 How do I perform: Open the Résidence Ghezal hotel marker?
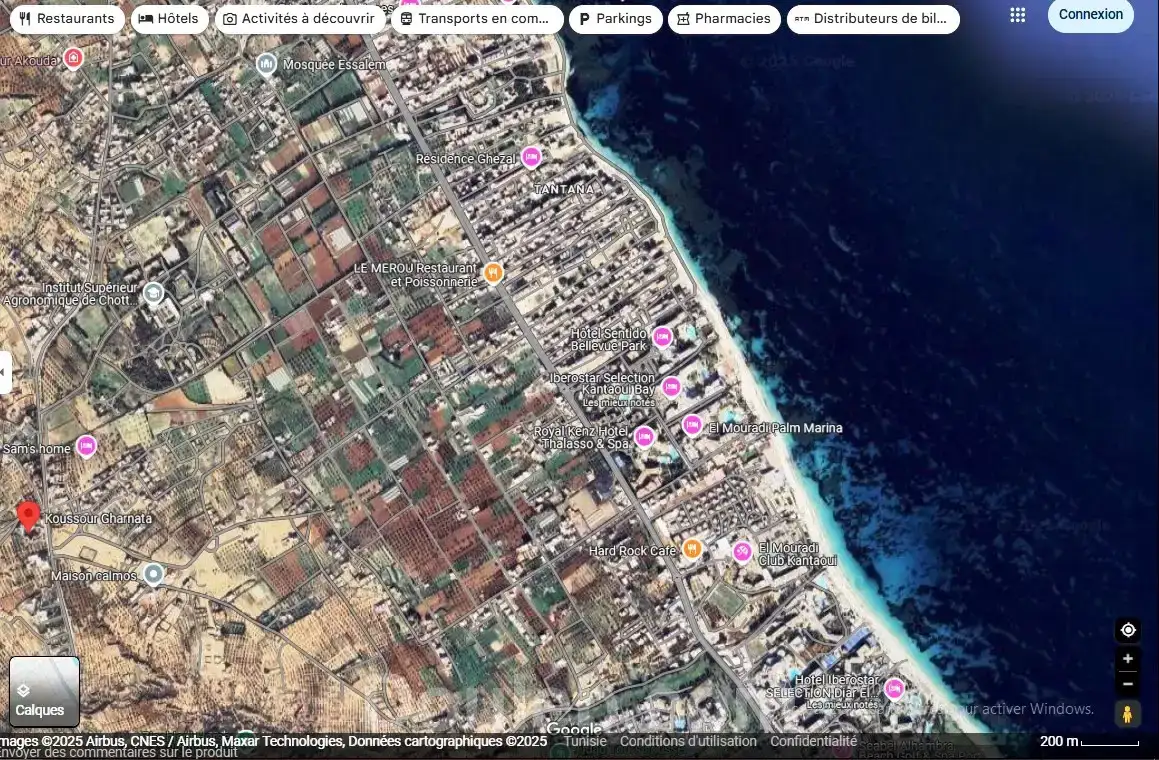pyautogui.click(x=531, y=157)
